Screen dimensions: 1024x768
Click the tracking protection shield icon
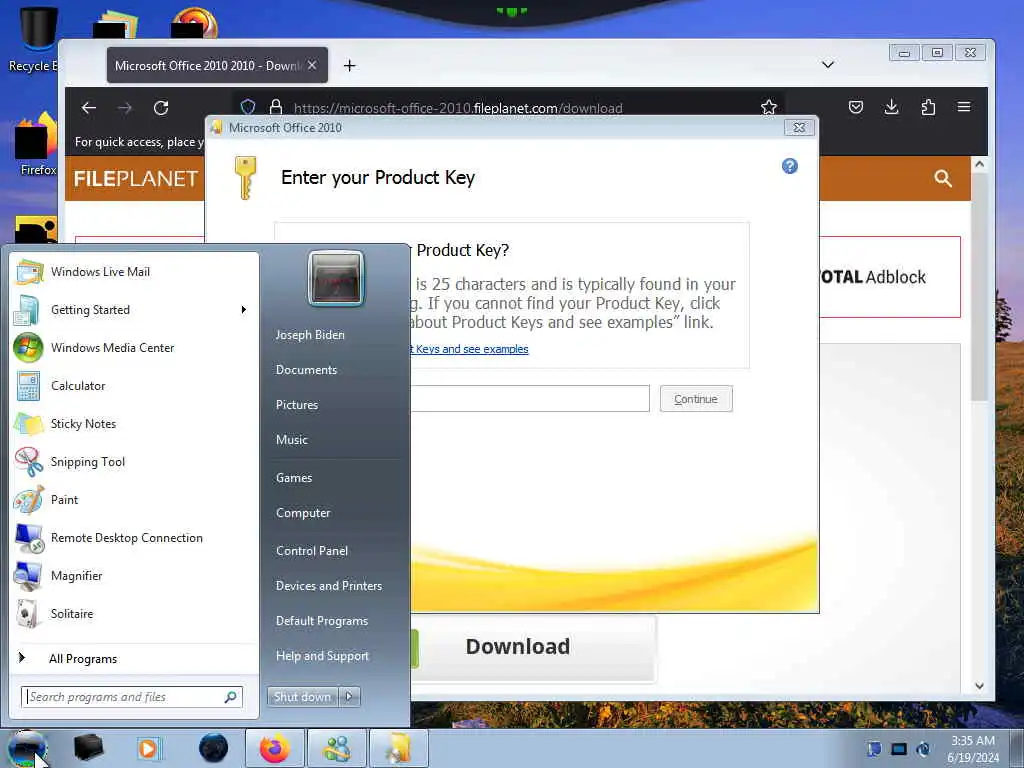[x=248, y=107]
